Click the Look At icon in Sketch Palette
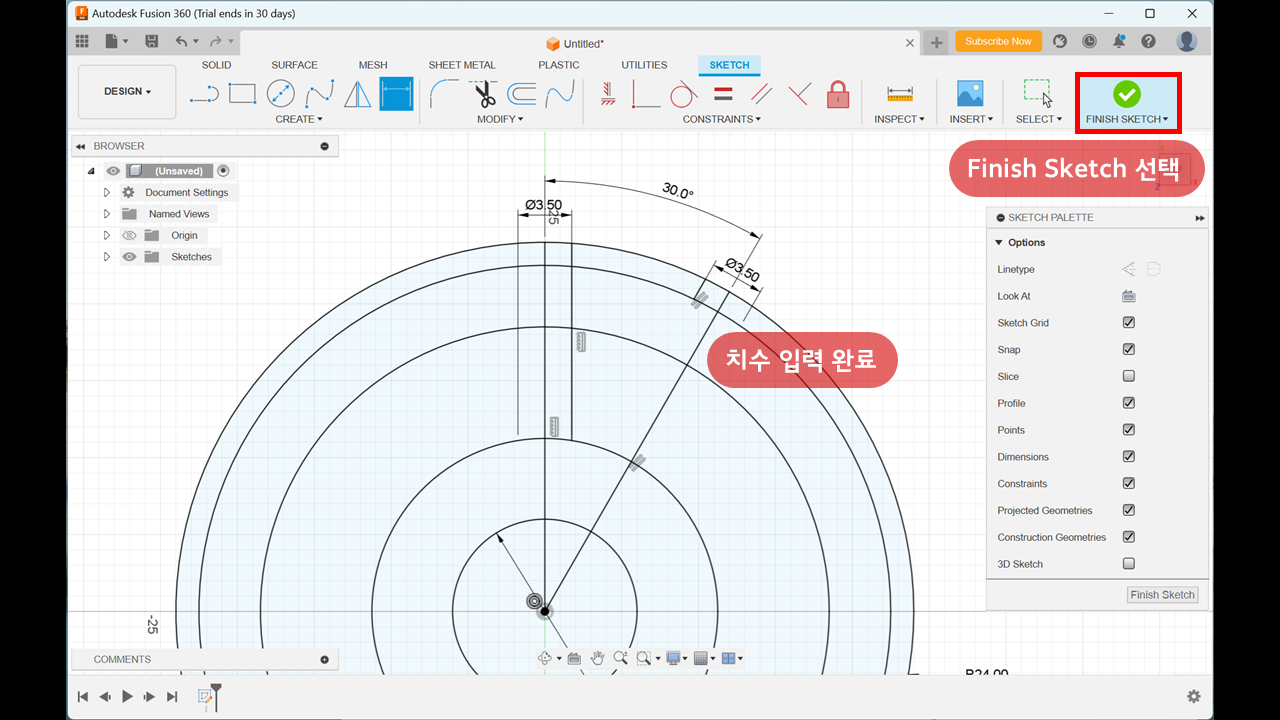The height and width of the screenshot is (720, 1280). tap(1129, 296)
